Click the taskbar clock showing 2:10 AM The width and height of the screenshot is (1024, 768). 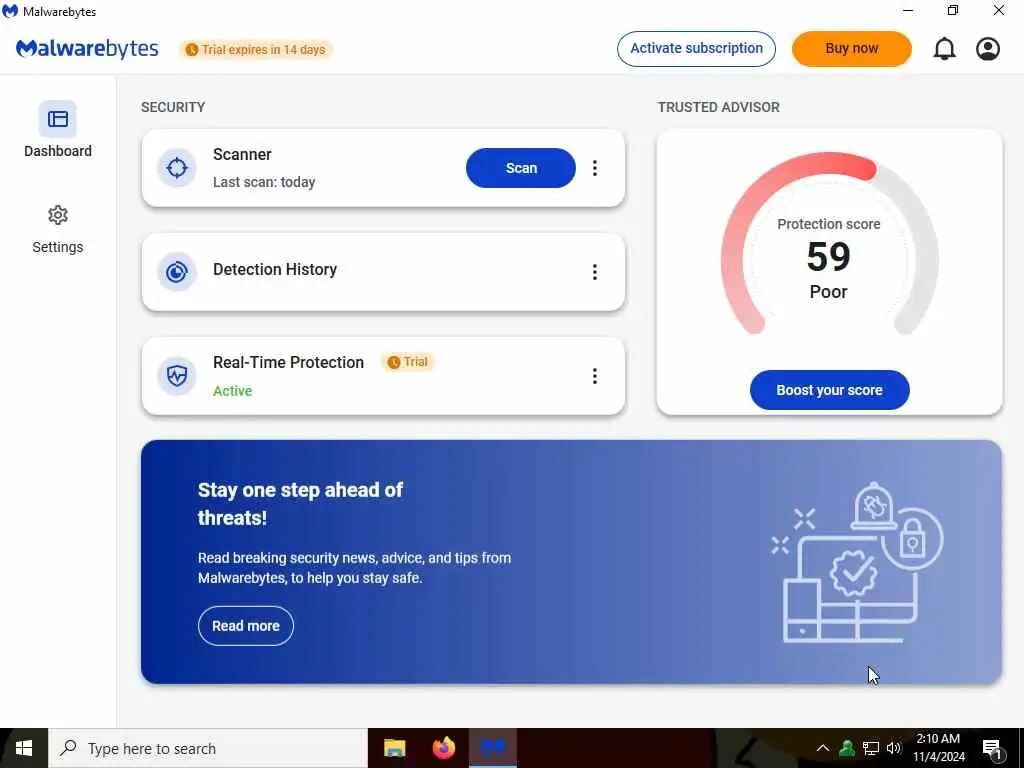pos(938,748)
